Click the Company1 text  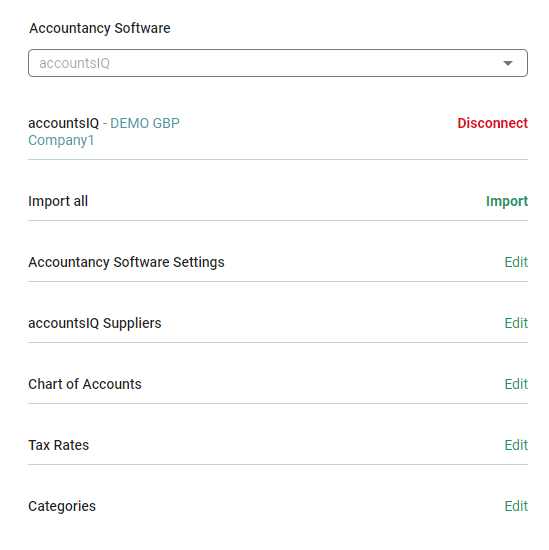61,140
